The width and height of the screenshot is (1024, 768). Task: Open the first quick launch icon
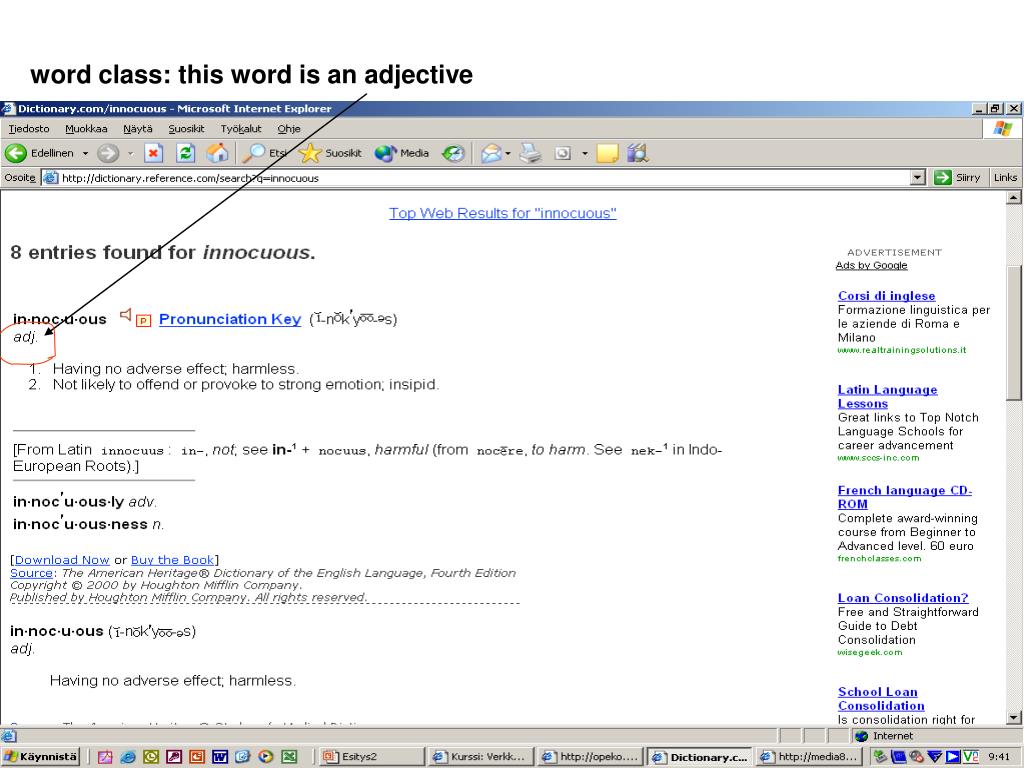pyautogui.click(x=105, y=756)
